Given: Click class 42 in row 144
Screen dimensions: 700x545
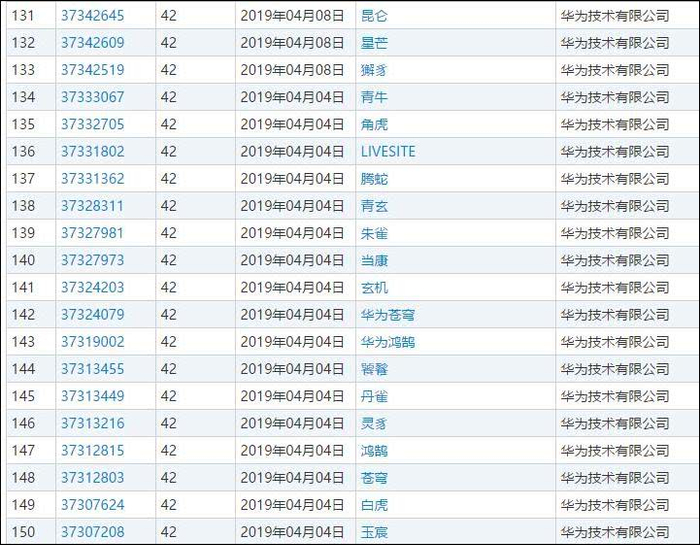Looking at the screenshot, I should [x=168, y=369].
